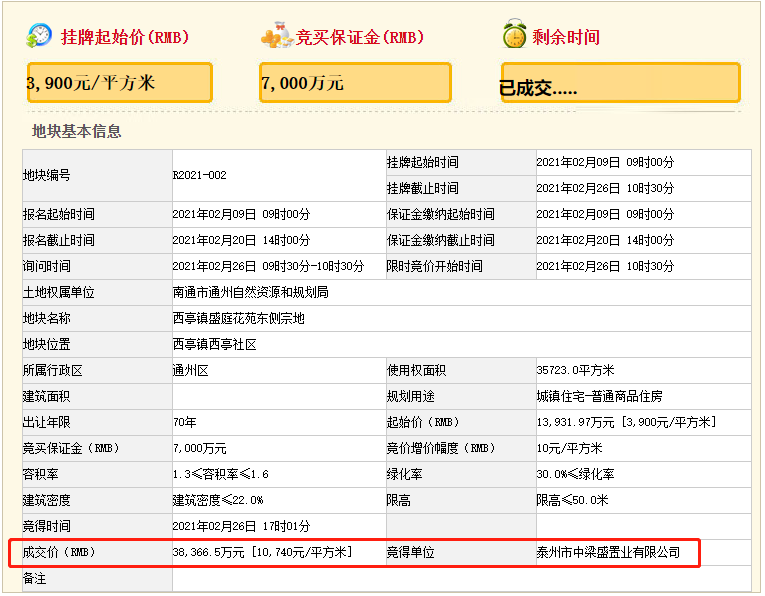
Task: Click the 竞买保证金(RMB) heading
Action: tap(360, 37)
